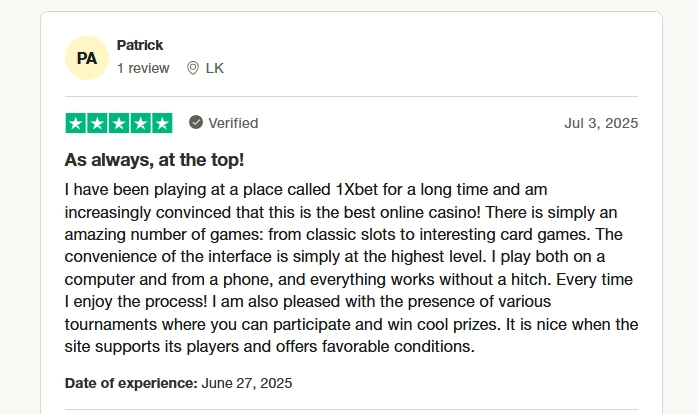This screenshot has width=697, height=414.
Task: Click the PA profile avatar circle
Action: pos(87,58)
